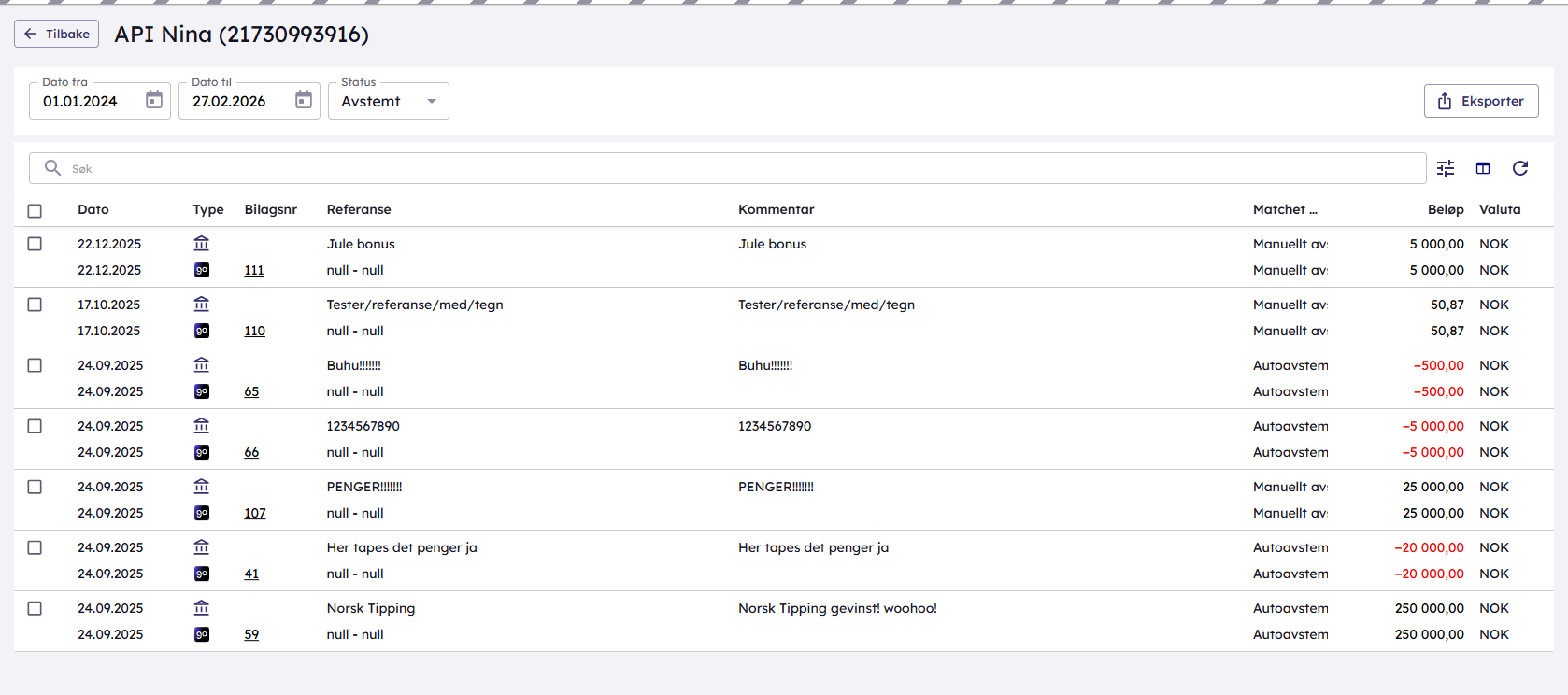Click the bank icon on the Norsk Tipping row
The height and width of the screenshot is (695, 1568).
coord(201,608)
